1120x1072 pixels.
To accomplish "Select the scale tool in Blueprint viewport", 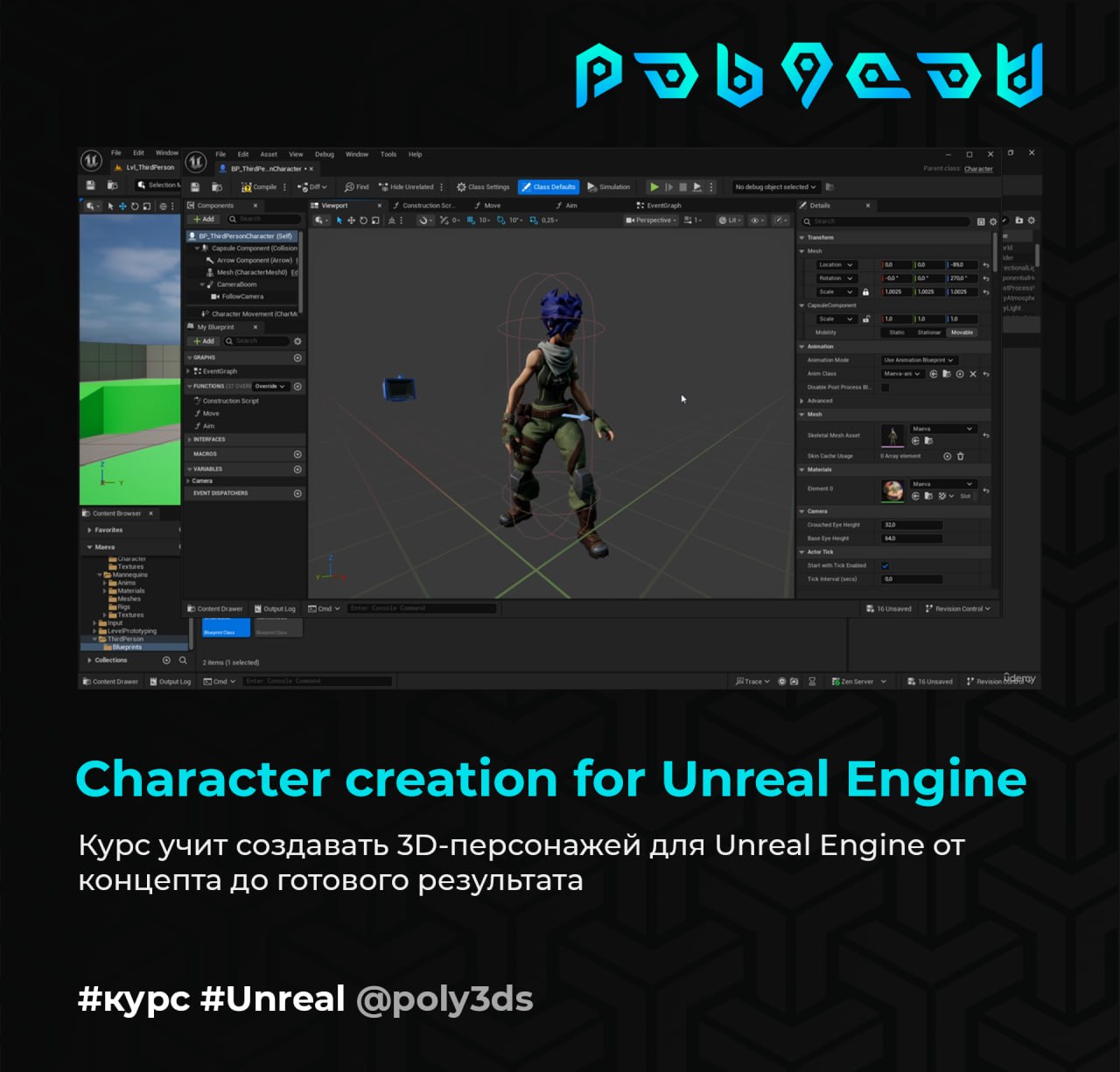I will coord(375,221).
